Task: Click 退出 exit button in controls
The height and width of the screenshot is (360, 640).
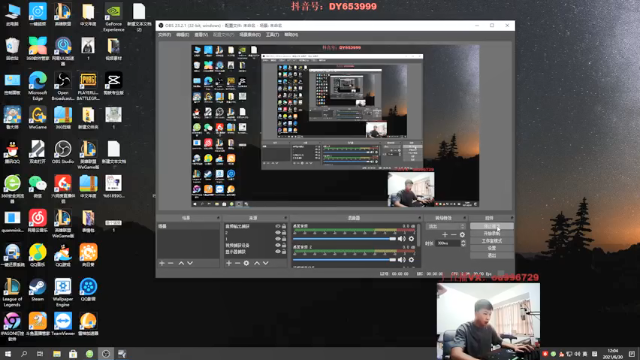Action: [491, 256]
